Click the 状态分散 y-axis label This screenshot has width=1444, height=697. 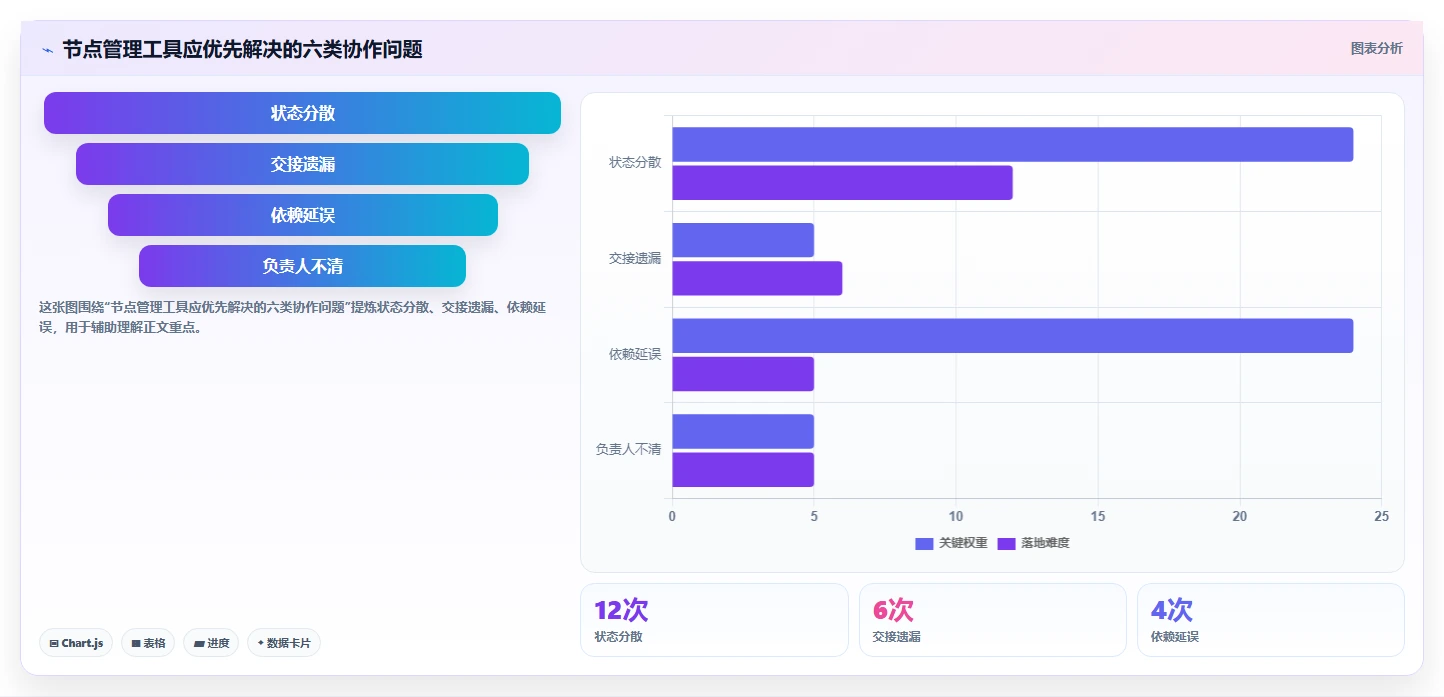tap(635, 163)
